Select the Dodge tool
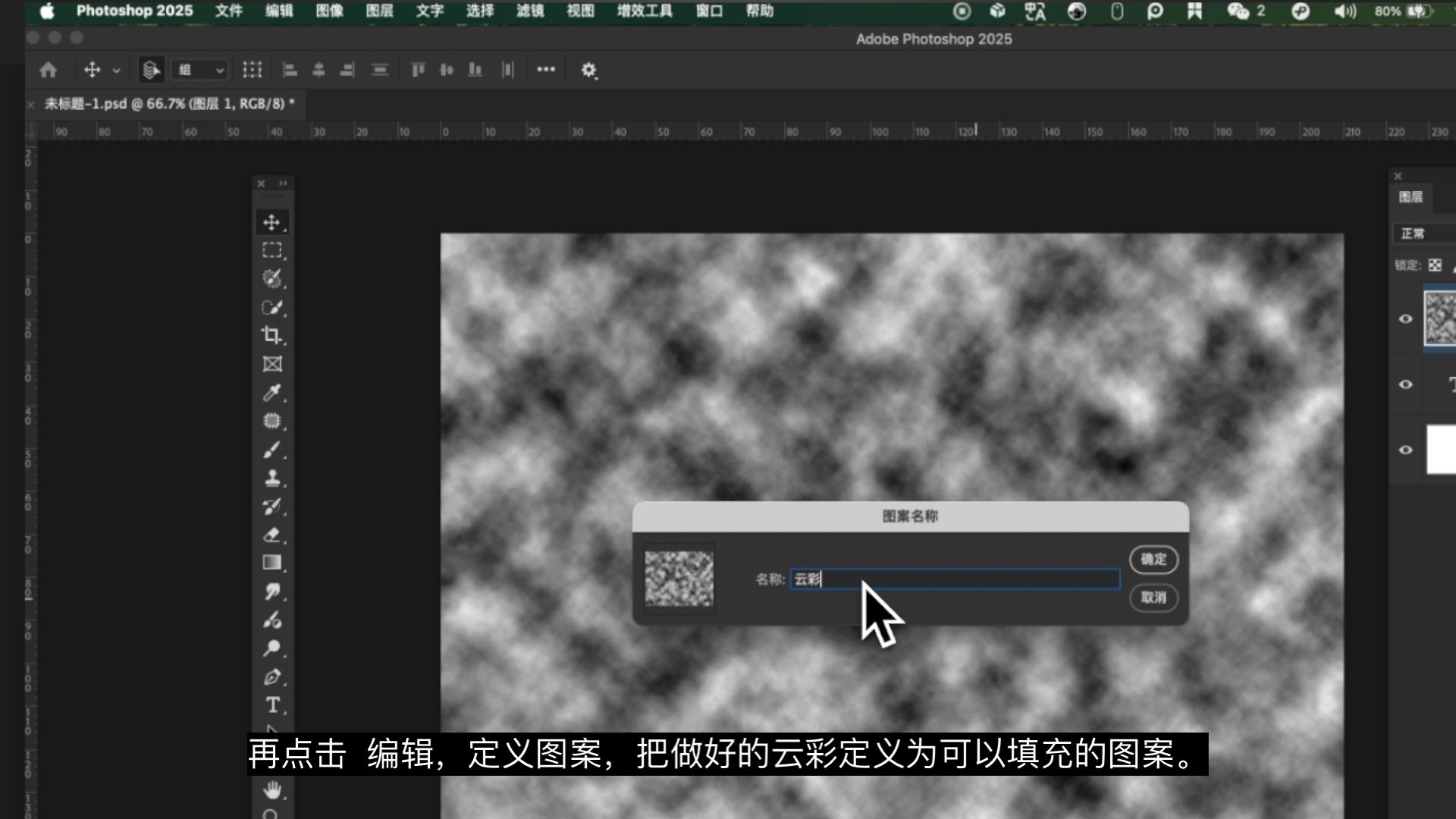 coord(272,648)
